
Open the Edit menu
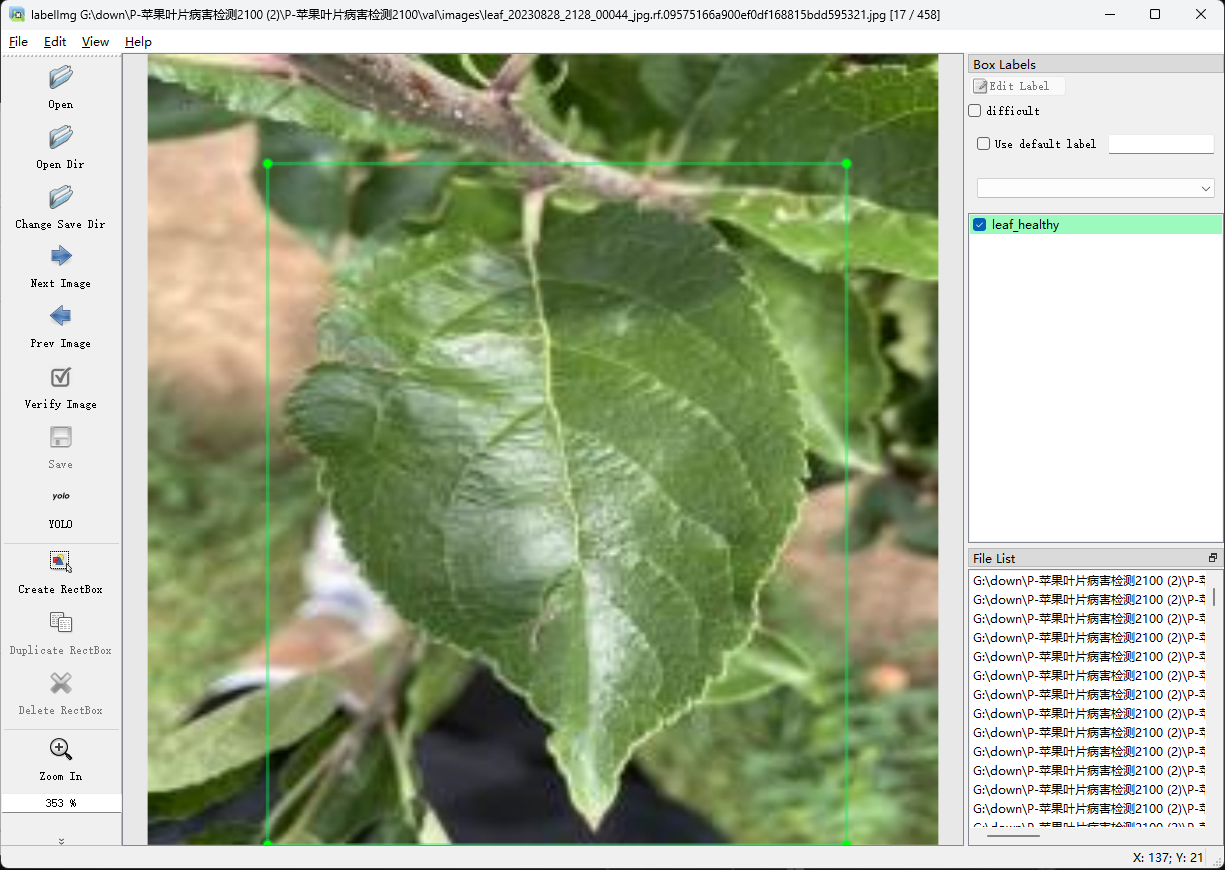55,42
